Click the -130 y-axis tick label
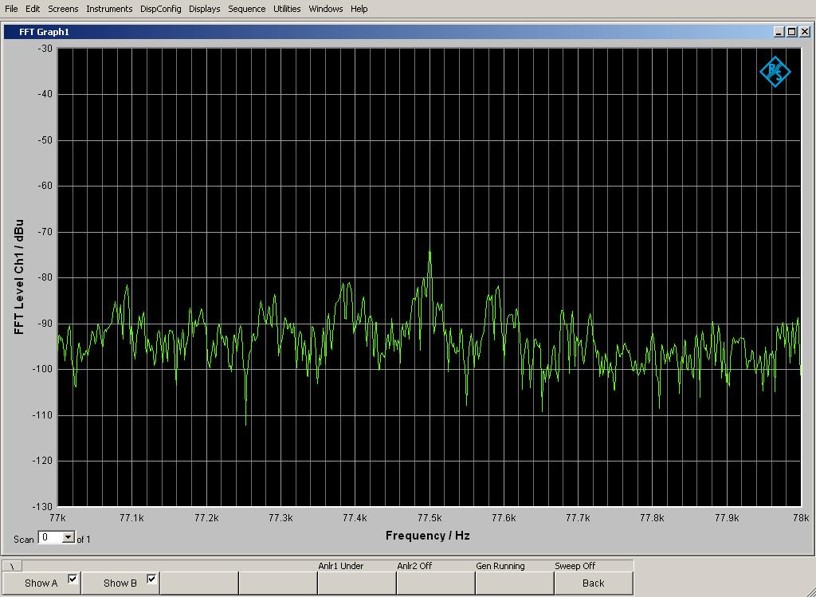816x597 pixels. pyautogui.click(x=43, y=506)
